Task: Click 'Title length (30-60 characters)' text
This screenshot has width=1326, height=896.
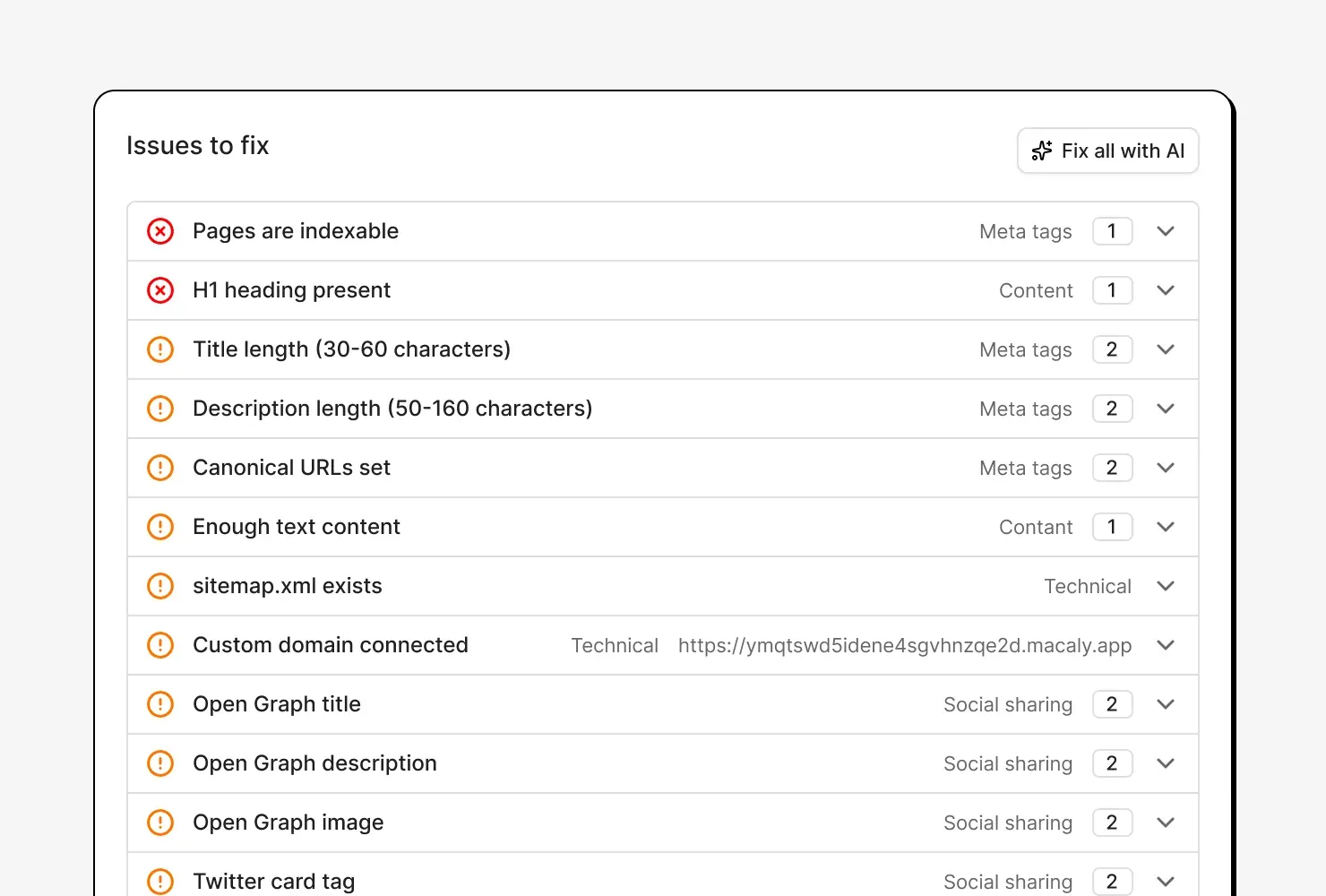Action: click(352, 349)
